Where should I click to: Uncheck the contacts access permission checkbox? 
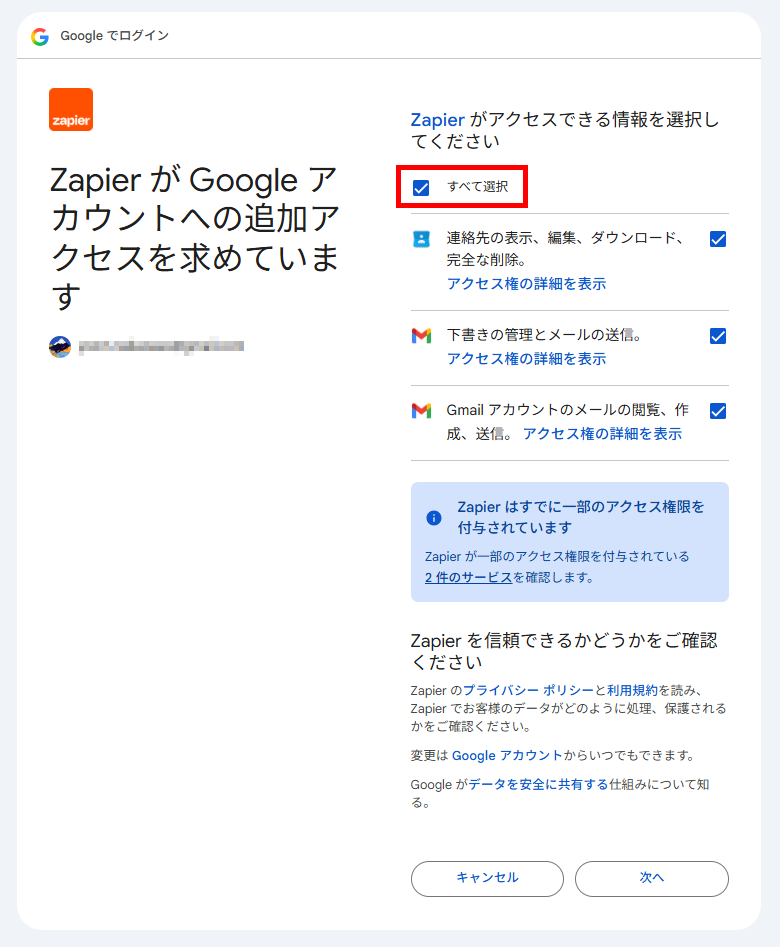(718, 239)
